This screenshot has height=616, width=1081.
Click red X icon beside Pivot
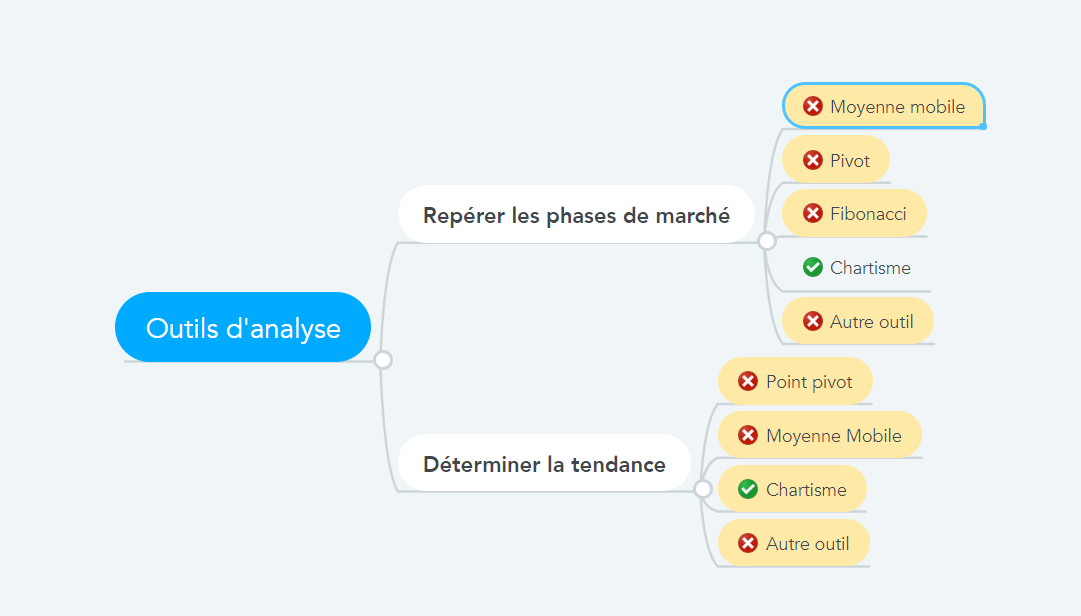tap(813, 160)
